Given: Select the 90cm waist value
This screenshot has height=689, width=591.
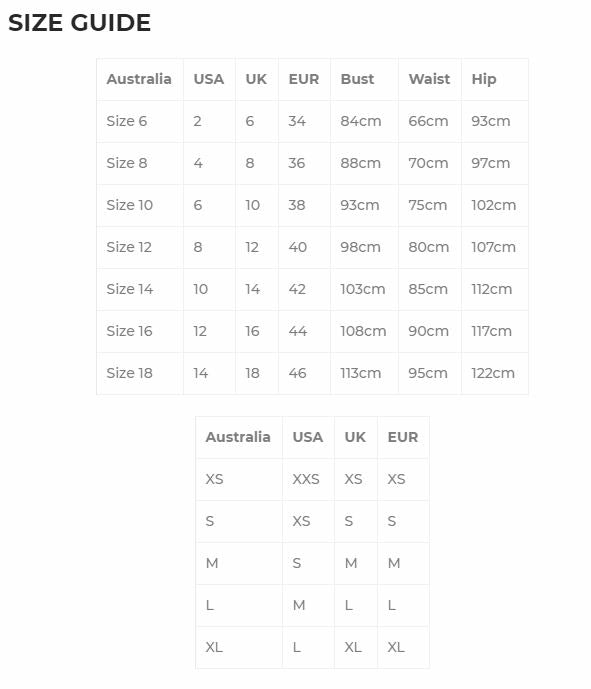Looking at the screenshot, I should 428,331.
